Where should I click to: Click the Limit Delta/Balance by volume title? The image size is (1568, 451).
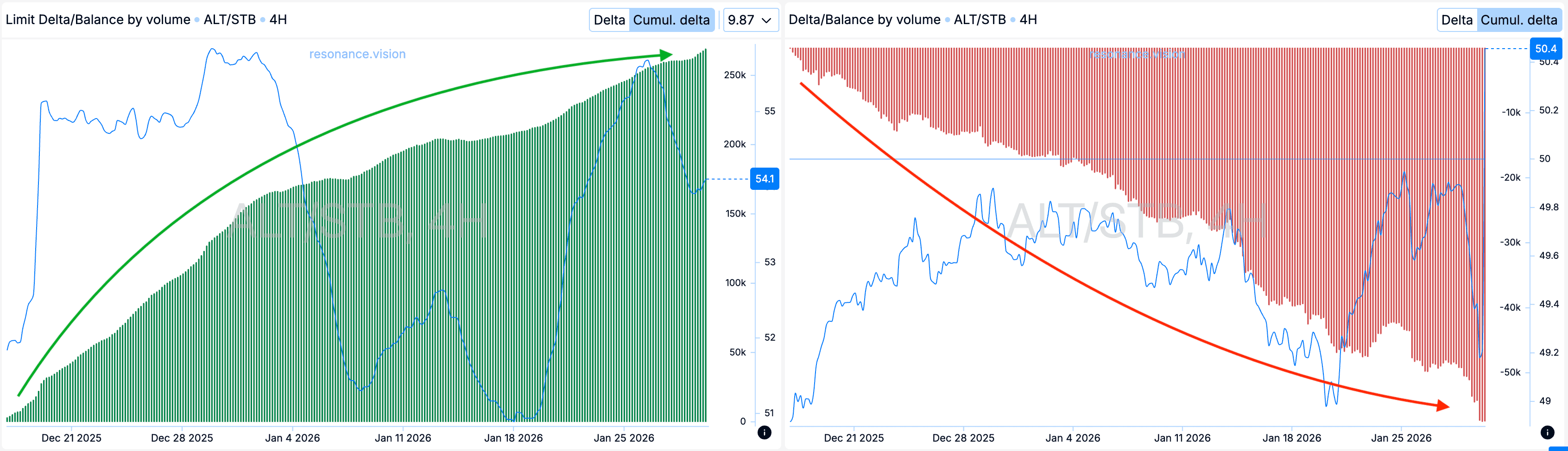pyautogui.click(x=98, y=19)
